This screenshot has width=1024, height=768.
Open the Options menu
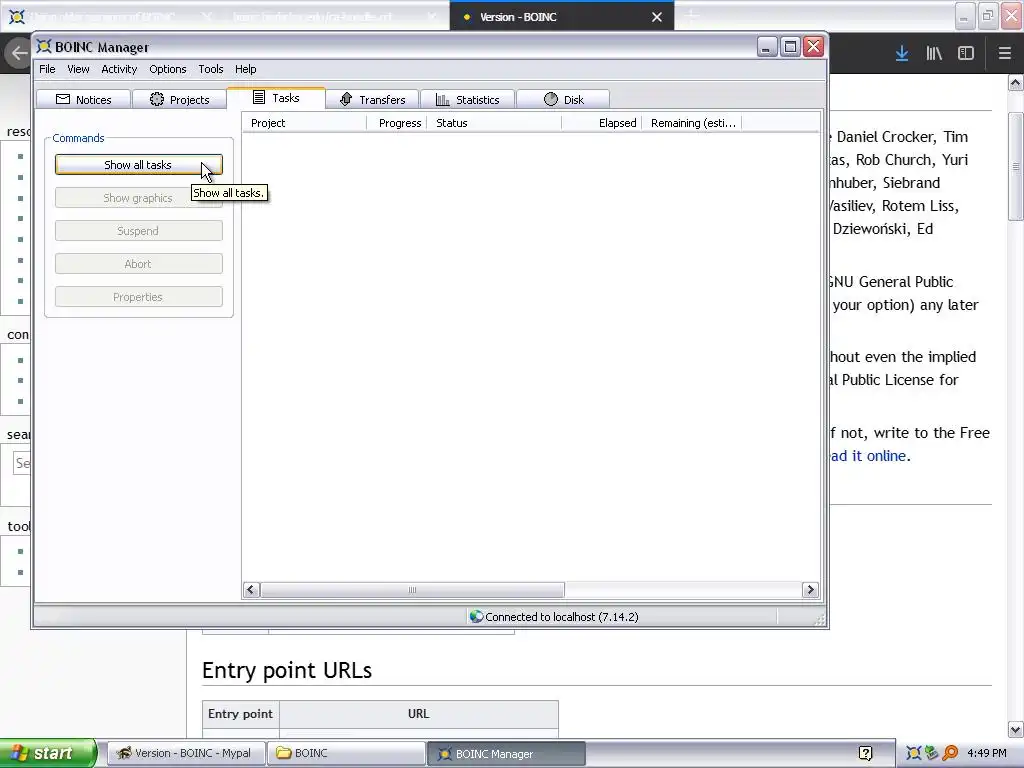pos(168,69)
